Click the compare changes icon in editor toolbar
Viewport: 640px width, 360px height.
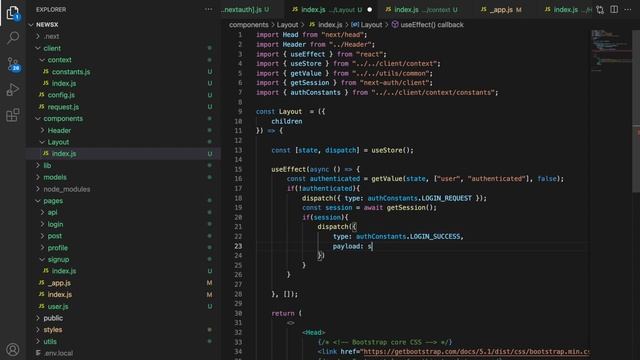click(x=600, y=9)
